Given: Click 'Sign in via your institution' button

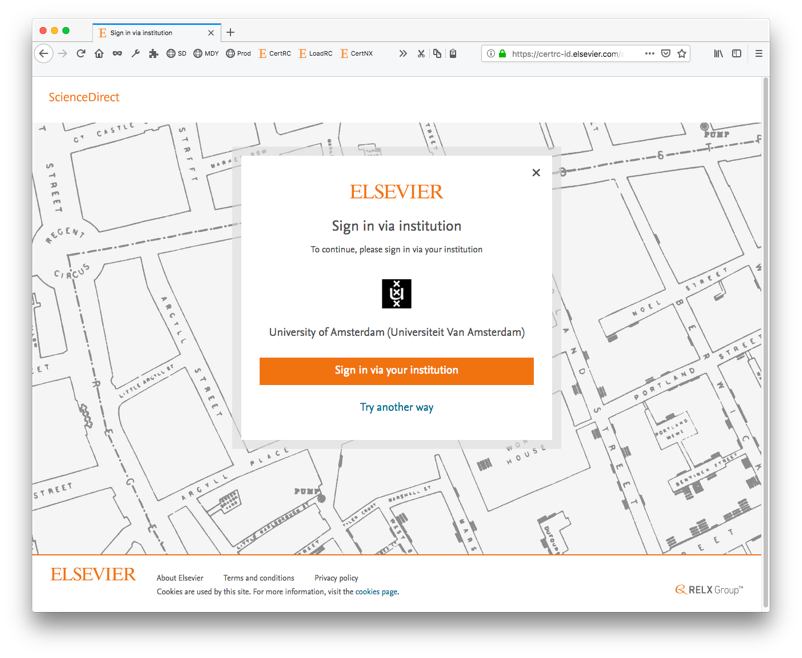Looking at the screenshot, I should coord(396,371).
